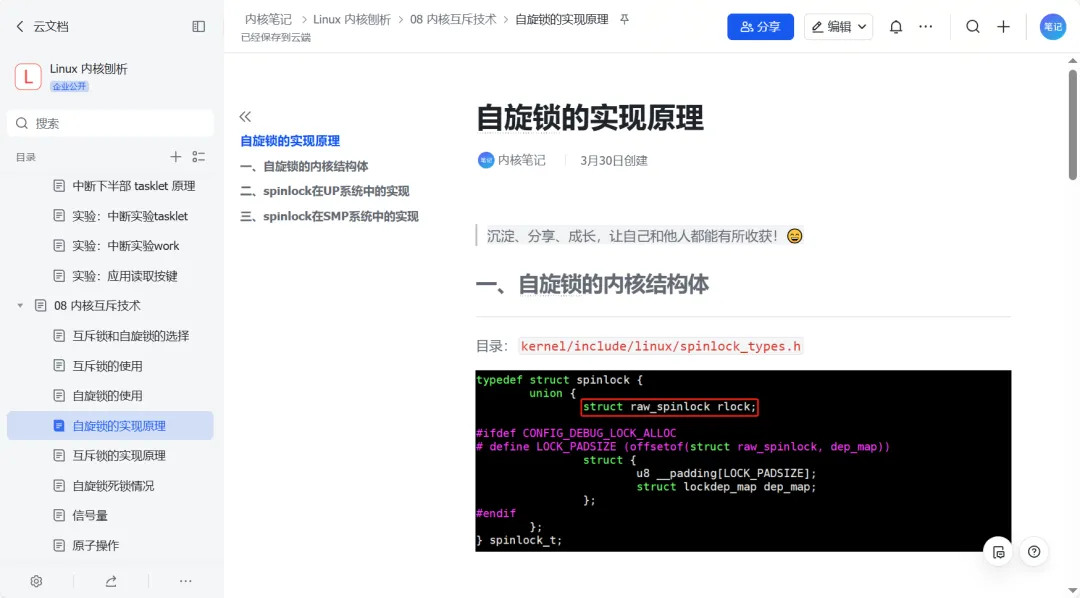Click the 内核笔记 author name
The image size is (1080, 598).
tap(521, 161)
